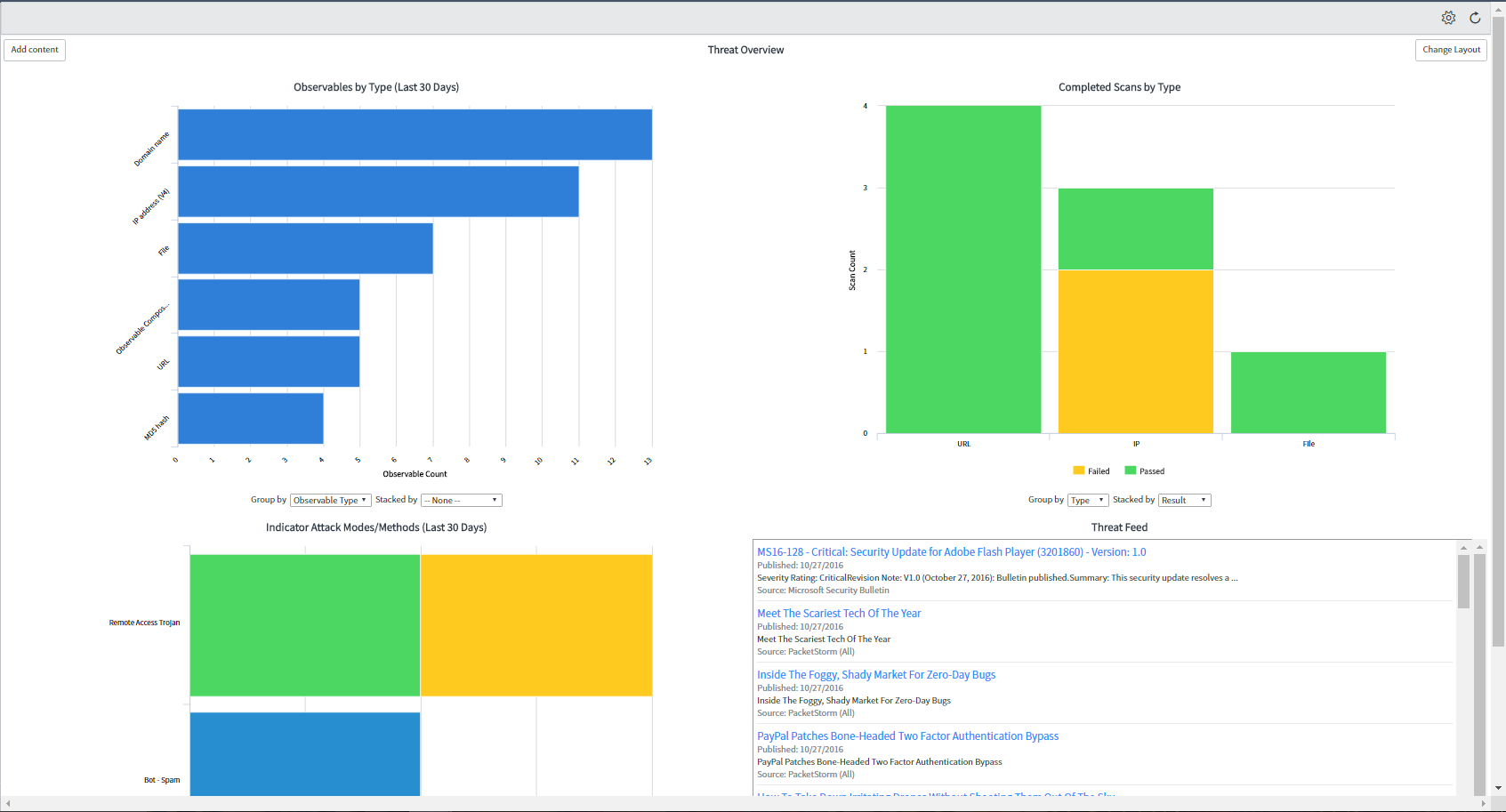Screen dimensions: 1506x812
Task: Click the Threat Feed scrollbar thumb
Action: tap(1463, 582)
